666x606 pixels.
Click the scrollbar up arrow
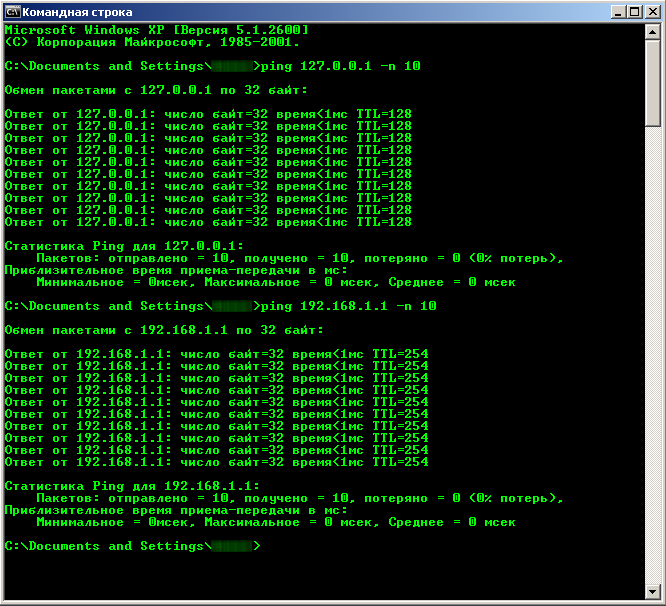tap(653, 33)
